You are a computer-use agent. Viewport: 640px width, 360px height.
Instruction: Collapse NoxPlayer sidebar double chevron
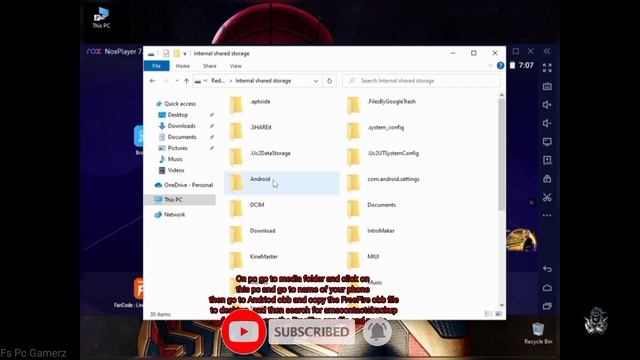(547, 51)
